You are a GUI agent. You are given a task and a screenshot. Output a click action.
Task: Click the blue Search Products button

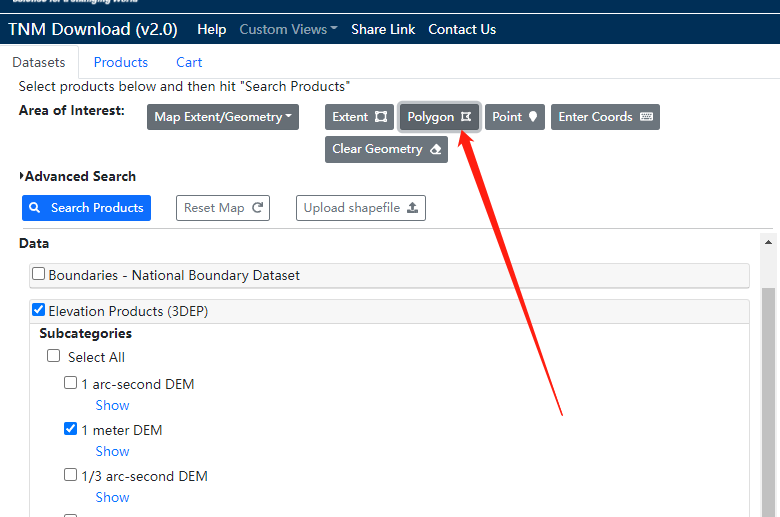pos(87,208)
